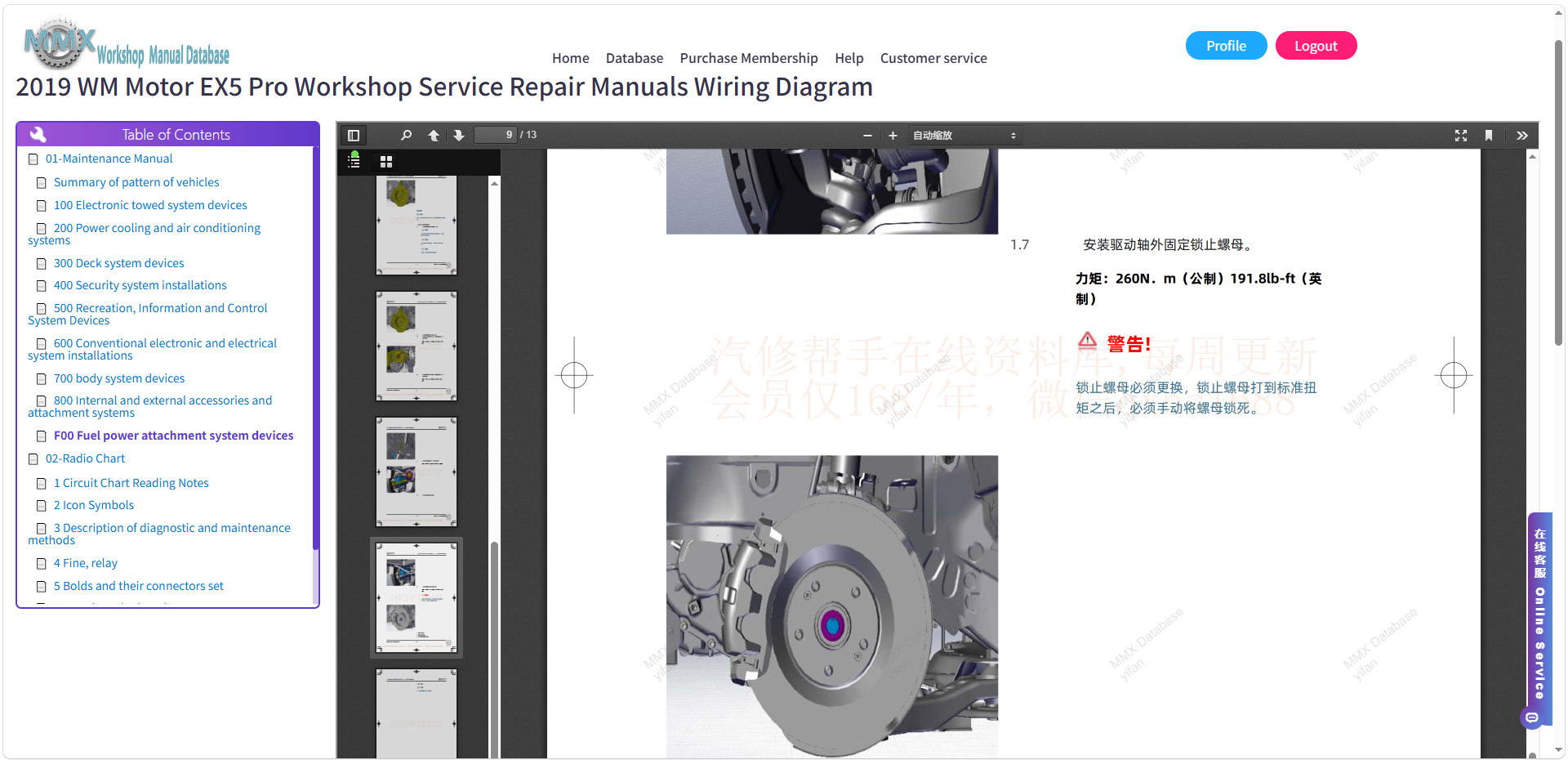1568x760 pixels.
Task: Zoom in with the plus button
Action: [x=893, y=136]
